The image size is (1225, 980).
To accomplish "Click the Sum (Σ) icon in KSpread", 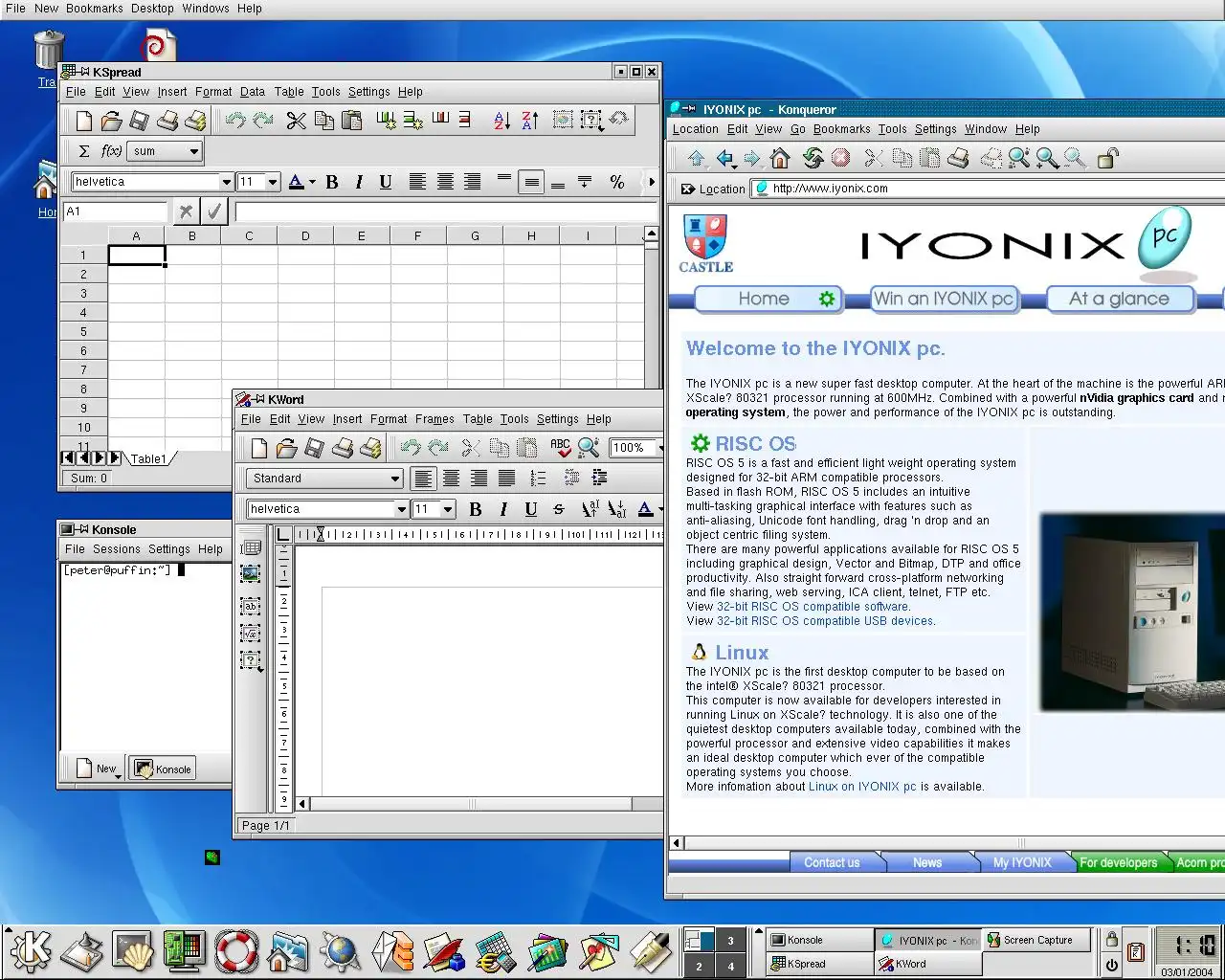I will point(84,151).
